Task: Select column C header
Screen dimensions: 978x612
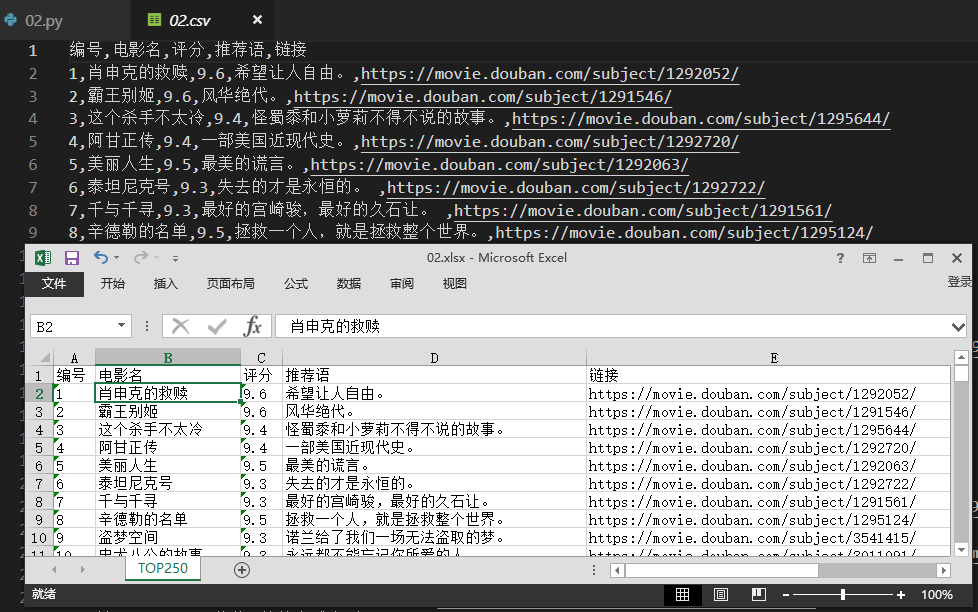Action: pyautogui.click(x=261, y=358)
